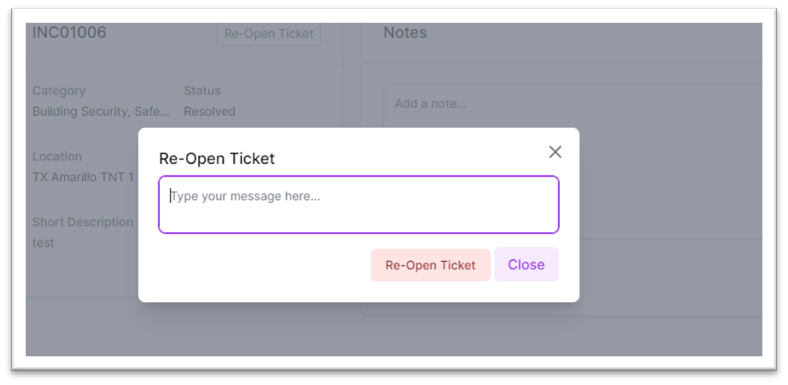Viewport: 788px width, 385px height.
Task: Select the INC01006 ticket number heading
Action: [69, 33]
